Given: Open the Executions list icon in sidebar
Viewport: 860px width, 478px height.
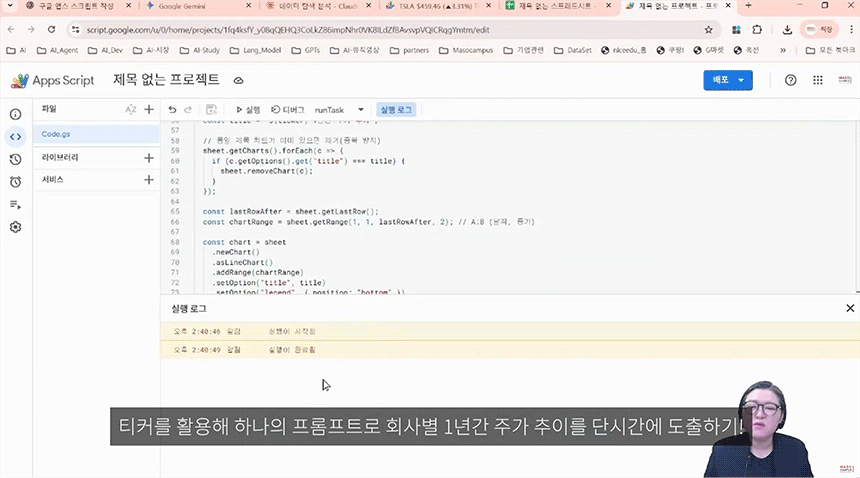Looking at the screenshot, I should (x=15, y=205).
